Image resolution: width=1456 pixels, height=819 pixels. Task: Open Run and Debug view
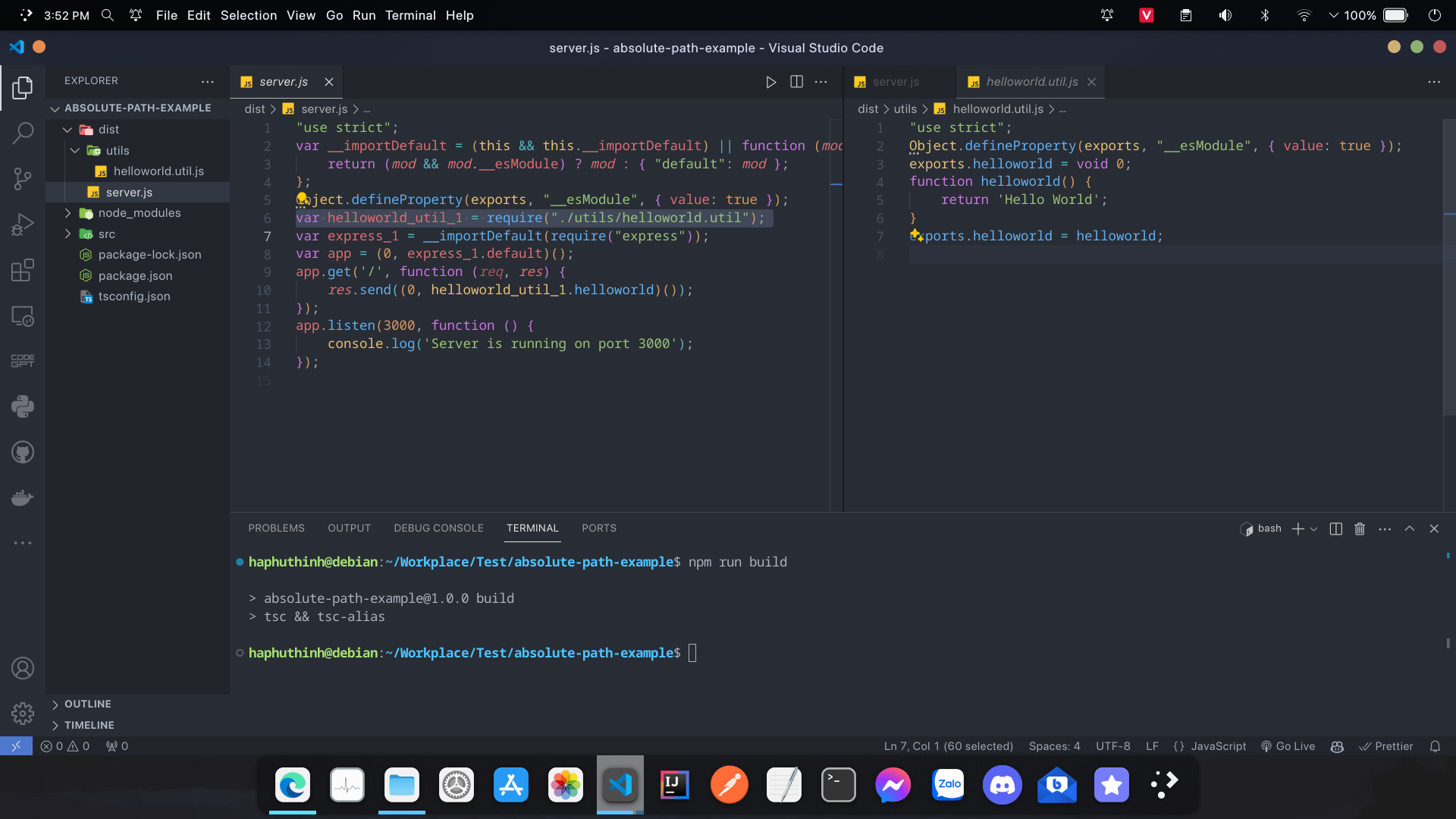[x=23, y=224]
